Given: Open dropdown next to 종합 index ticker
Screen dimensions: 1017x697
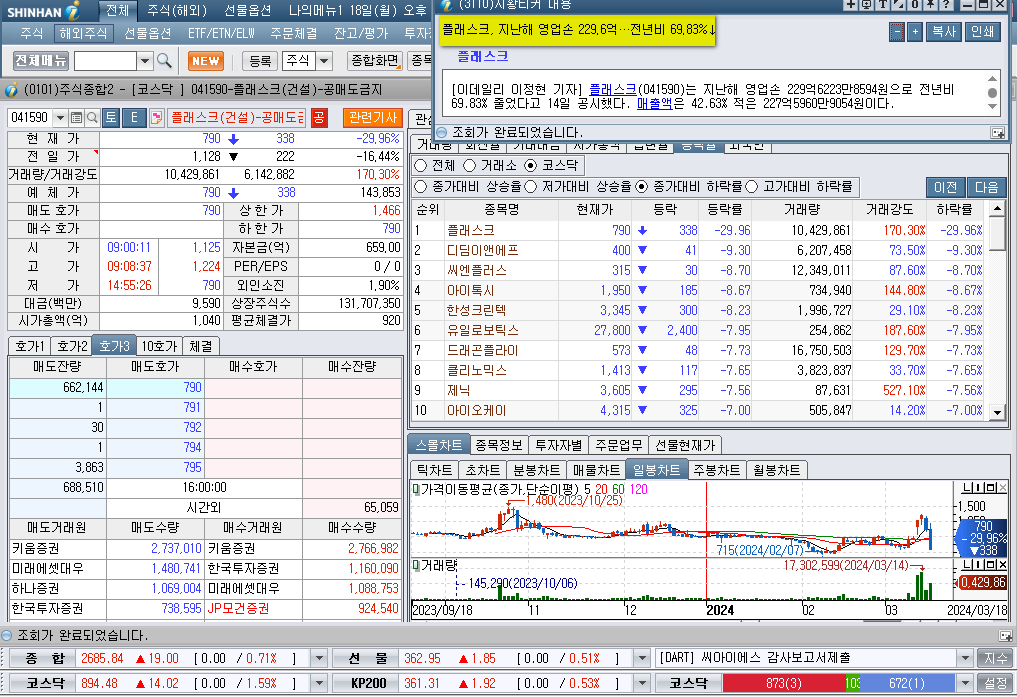Looking at the screenshot, I should pyautogui.click(x=318, y=659).
